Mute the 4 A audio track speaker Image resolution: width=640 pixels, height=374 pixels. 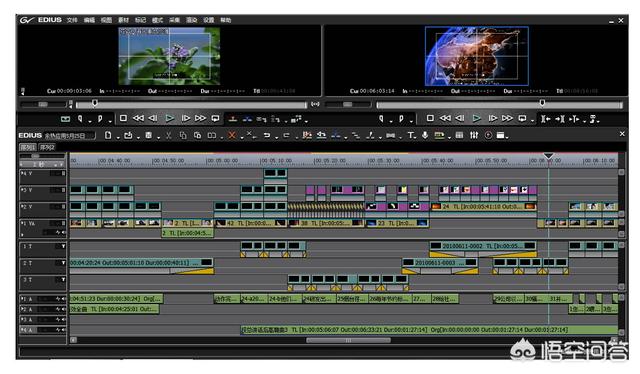pos(63,329)
